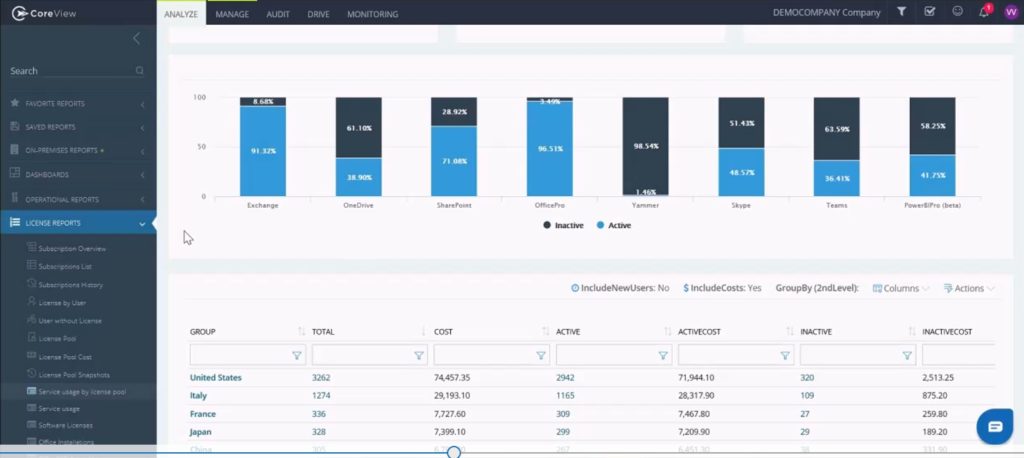The width and height of the screenshot is (1024, 458).
Task: Click the Saved Reports icon
Action: coord(15,127)
